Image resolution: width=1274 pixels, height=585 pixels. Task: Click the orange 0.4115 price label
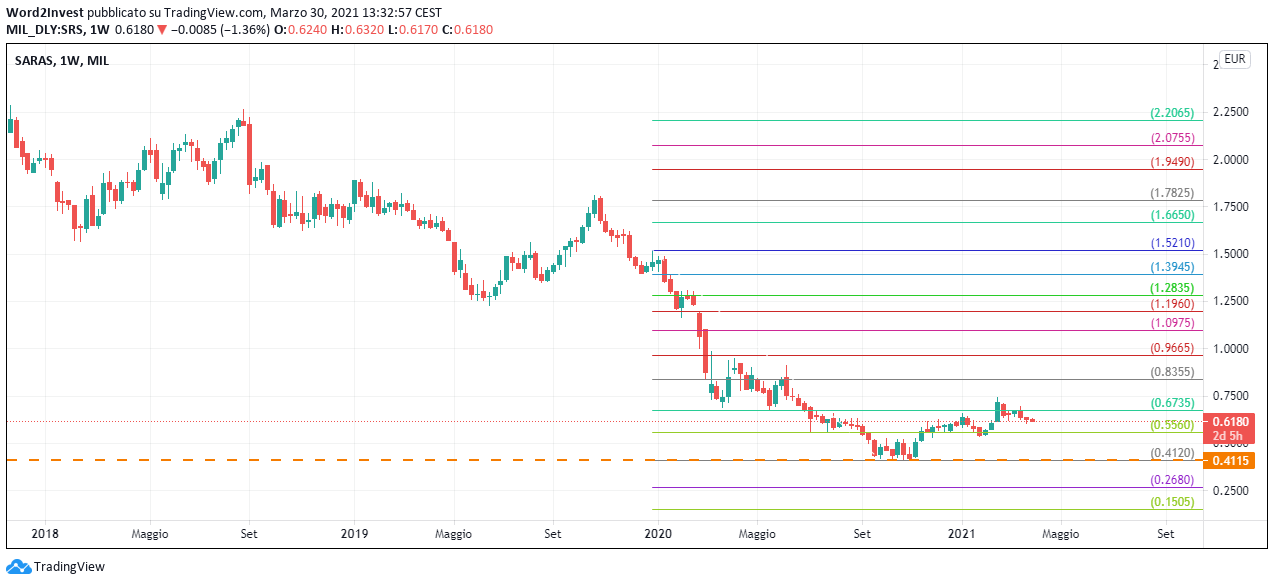1227,460
